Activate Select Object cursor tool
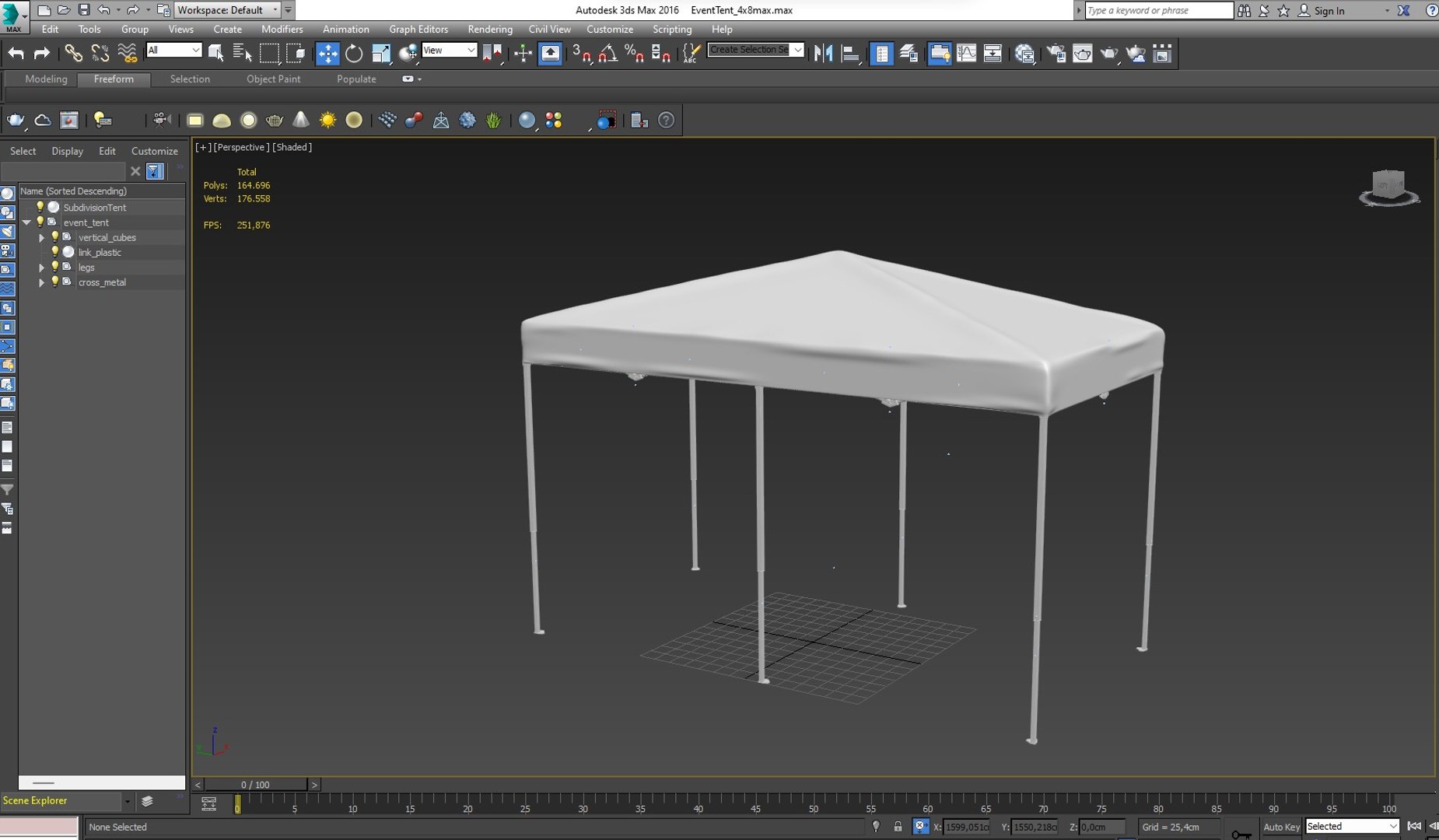The height and width of the screenshot is (840, 1439). coord(215,53)
